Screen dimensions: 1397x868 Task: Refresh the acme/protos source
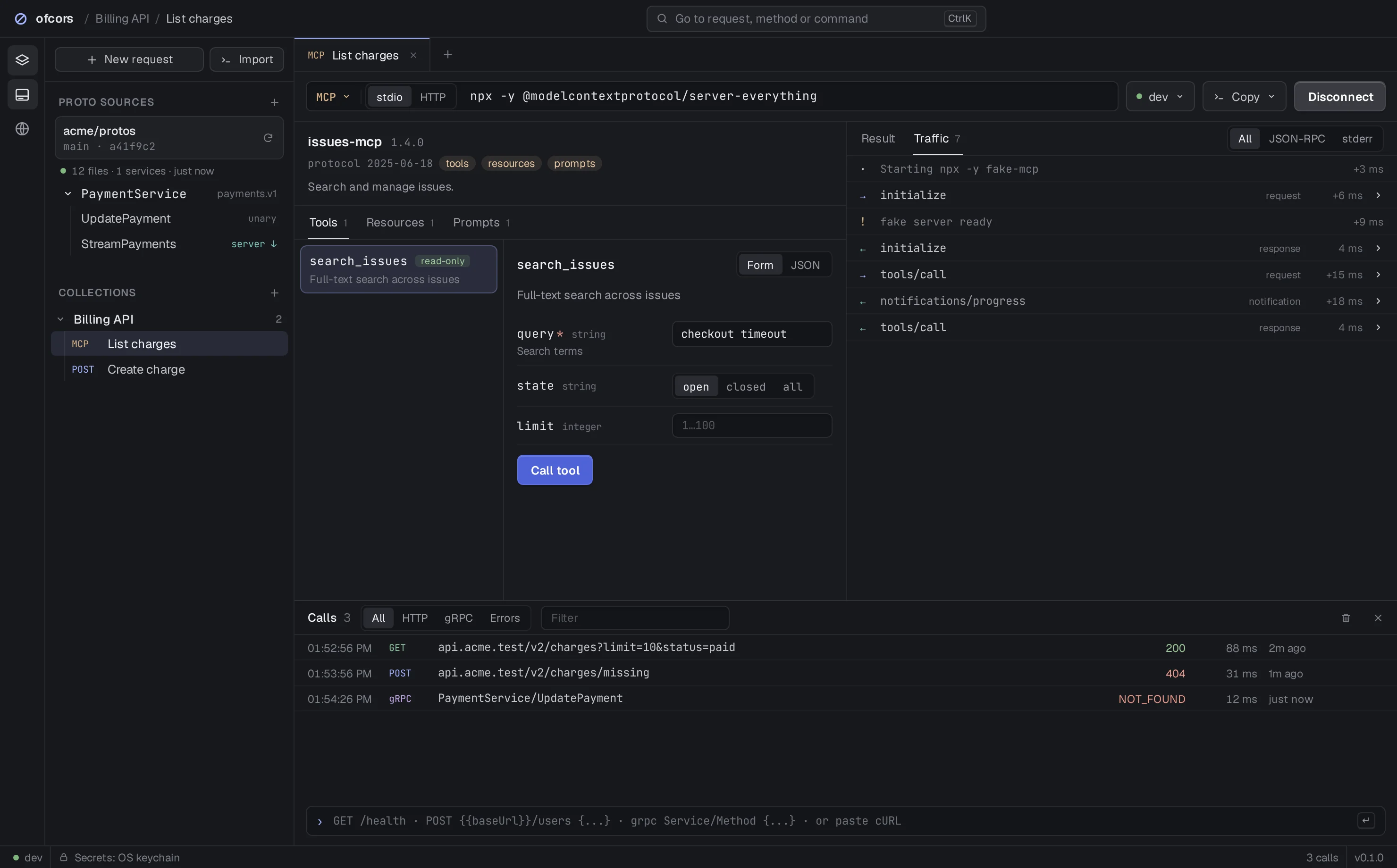[268, 138]
